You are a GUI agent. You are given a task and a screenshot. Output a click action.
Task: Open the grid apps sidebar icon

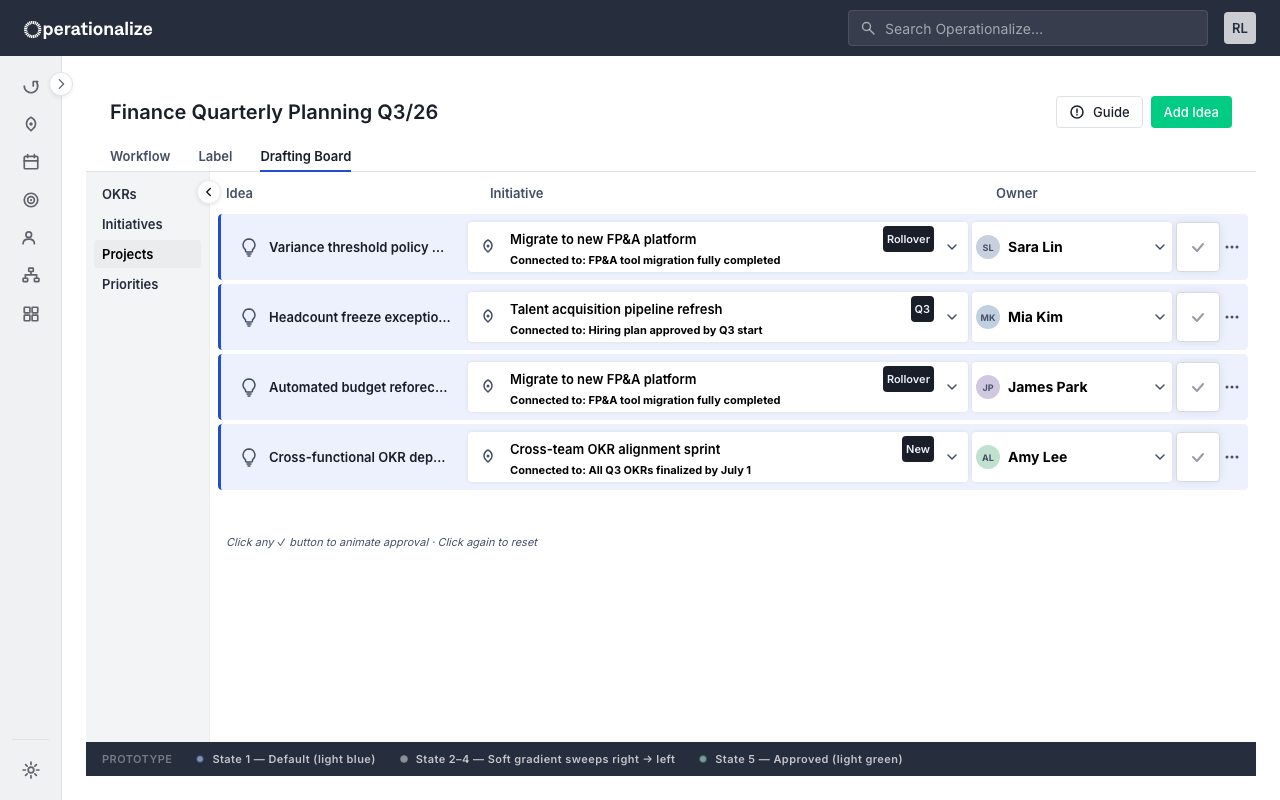[31, 314]
